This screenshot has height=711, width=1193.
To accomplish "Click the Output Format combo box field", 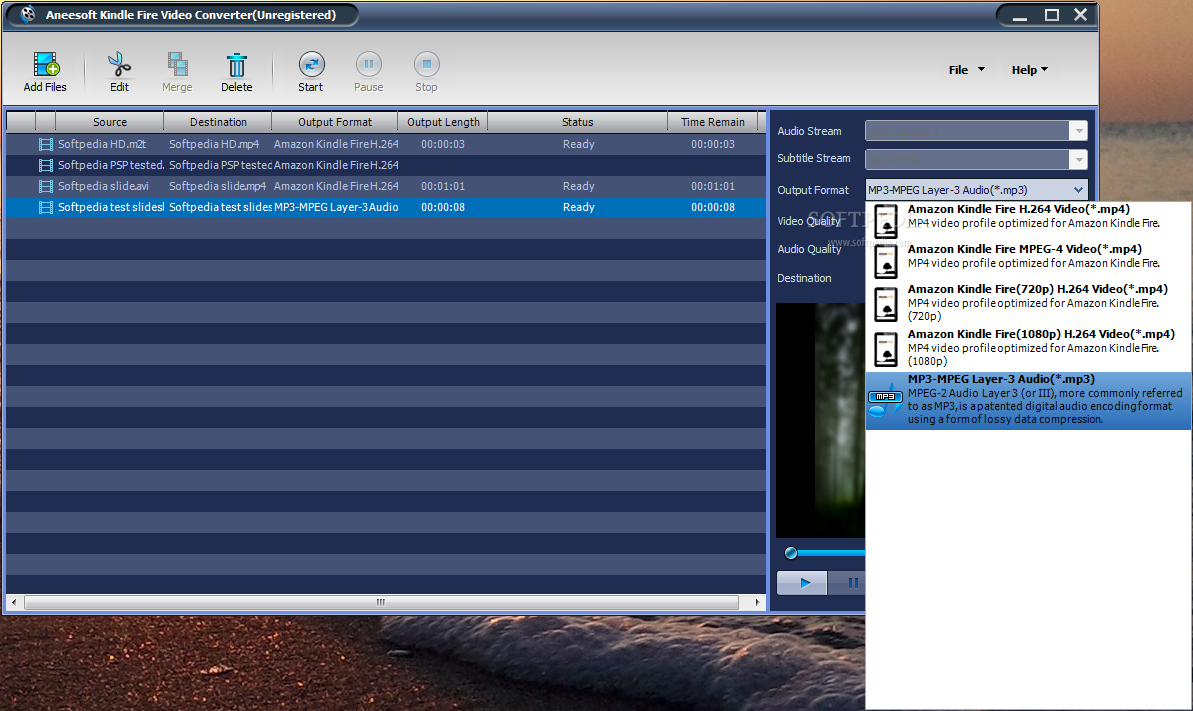I will [x=976, y=190].
